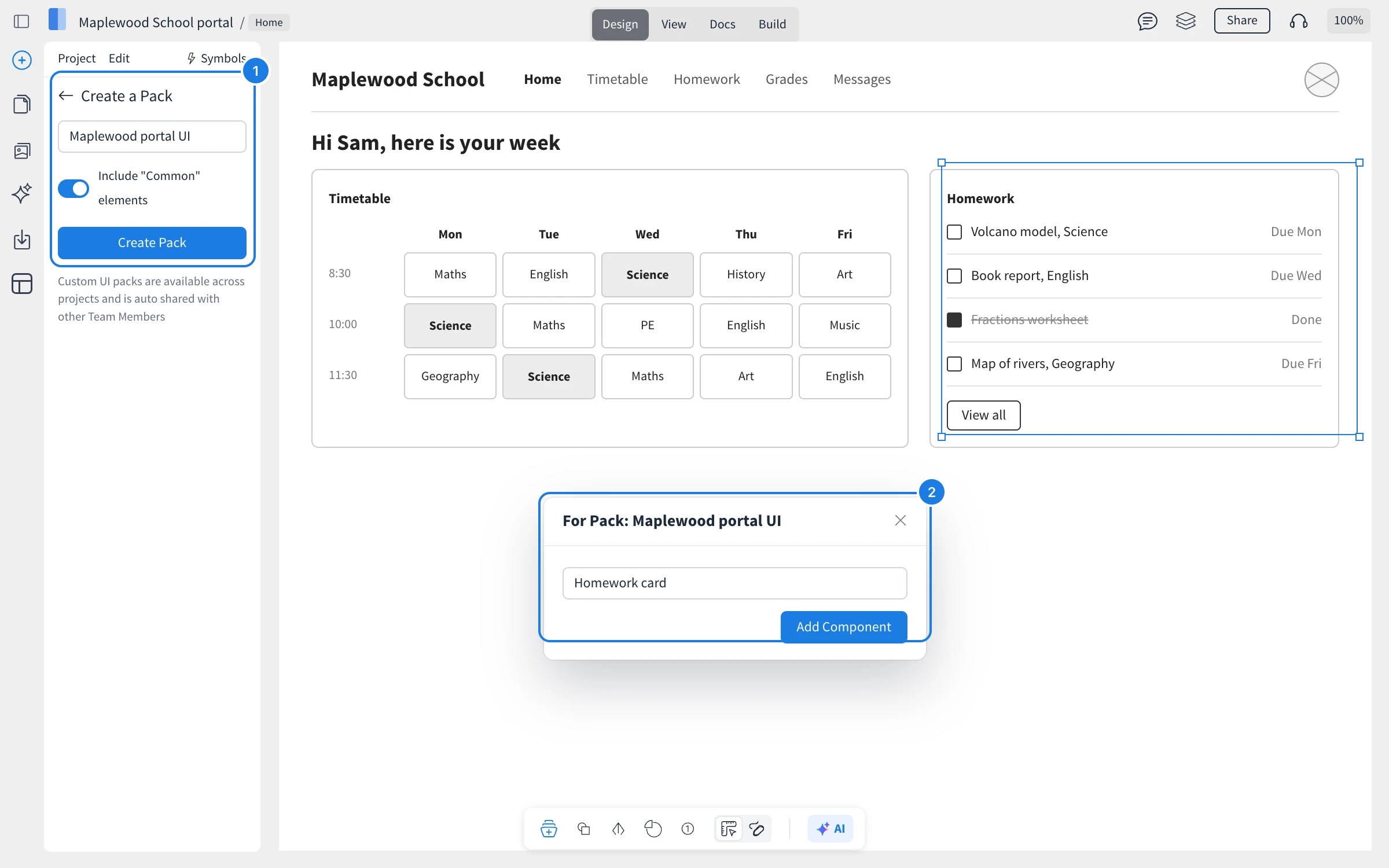The image size is (1389, 868).
Task: Open the comments speech bubble icon
Action: (1147, 21)
